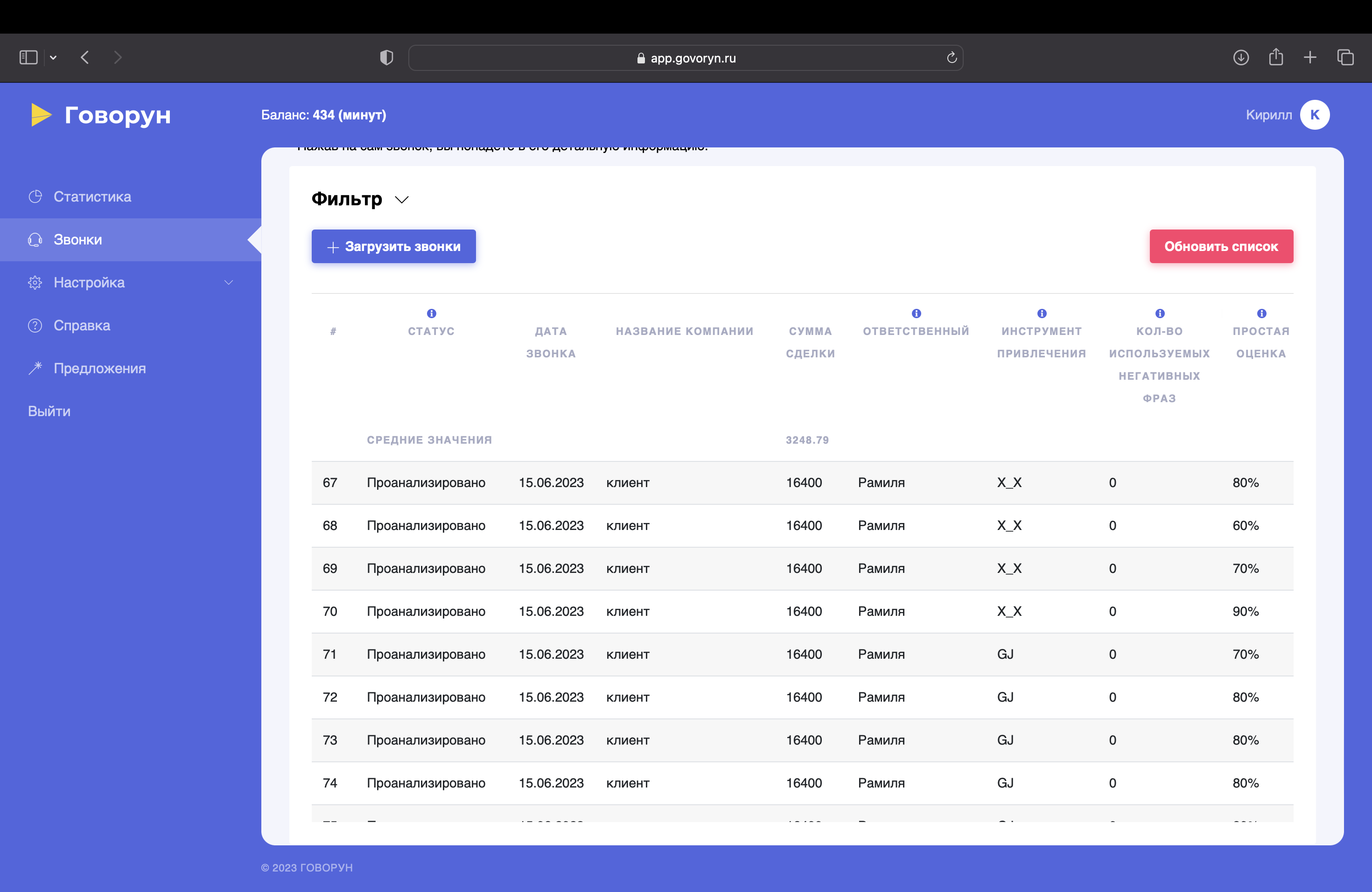Open Safari share icon
This screenshot has height=892, width=1372.
tap(1276, 57)
